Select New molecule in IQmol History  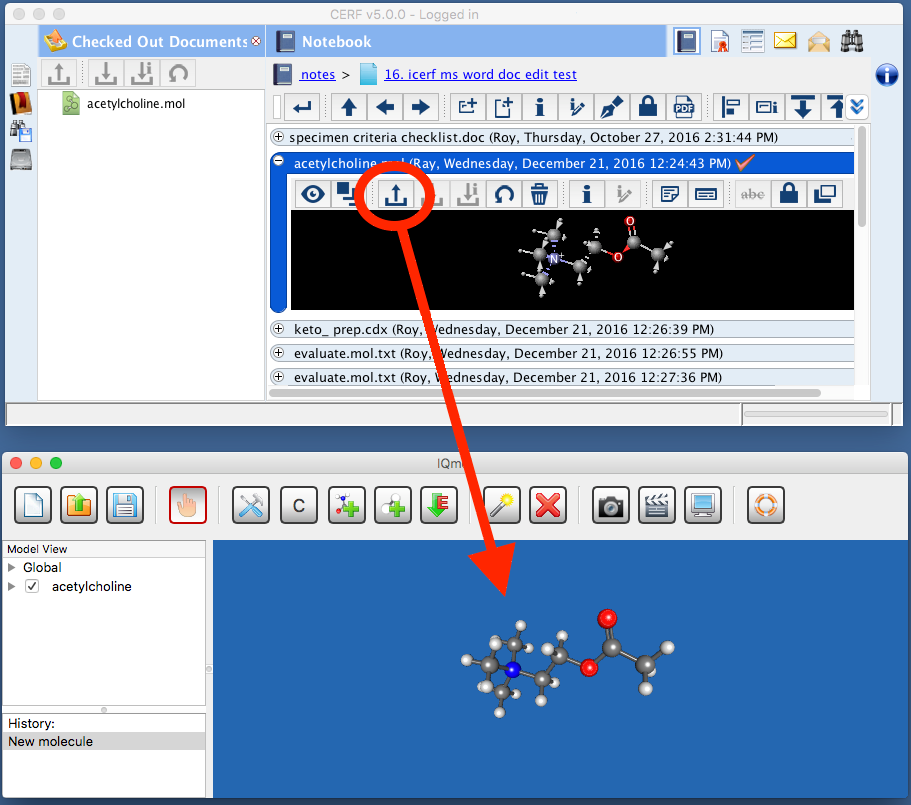pos(104,741)
